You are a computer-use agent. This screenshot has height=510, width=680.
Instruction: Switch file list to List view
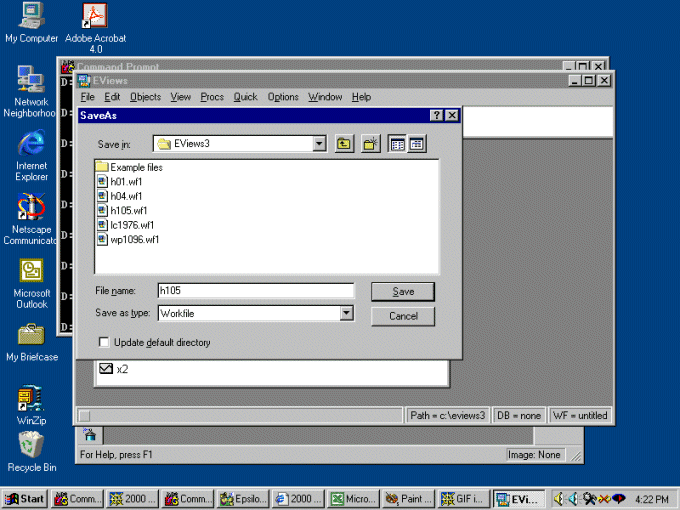(x=397, y=144)
